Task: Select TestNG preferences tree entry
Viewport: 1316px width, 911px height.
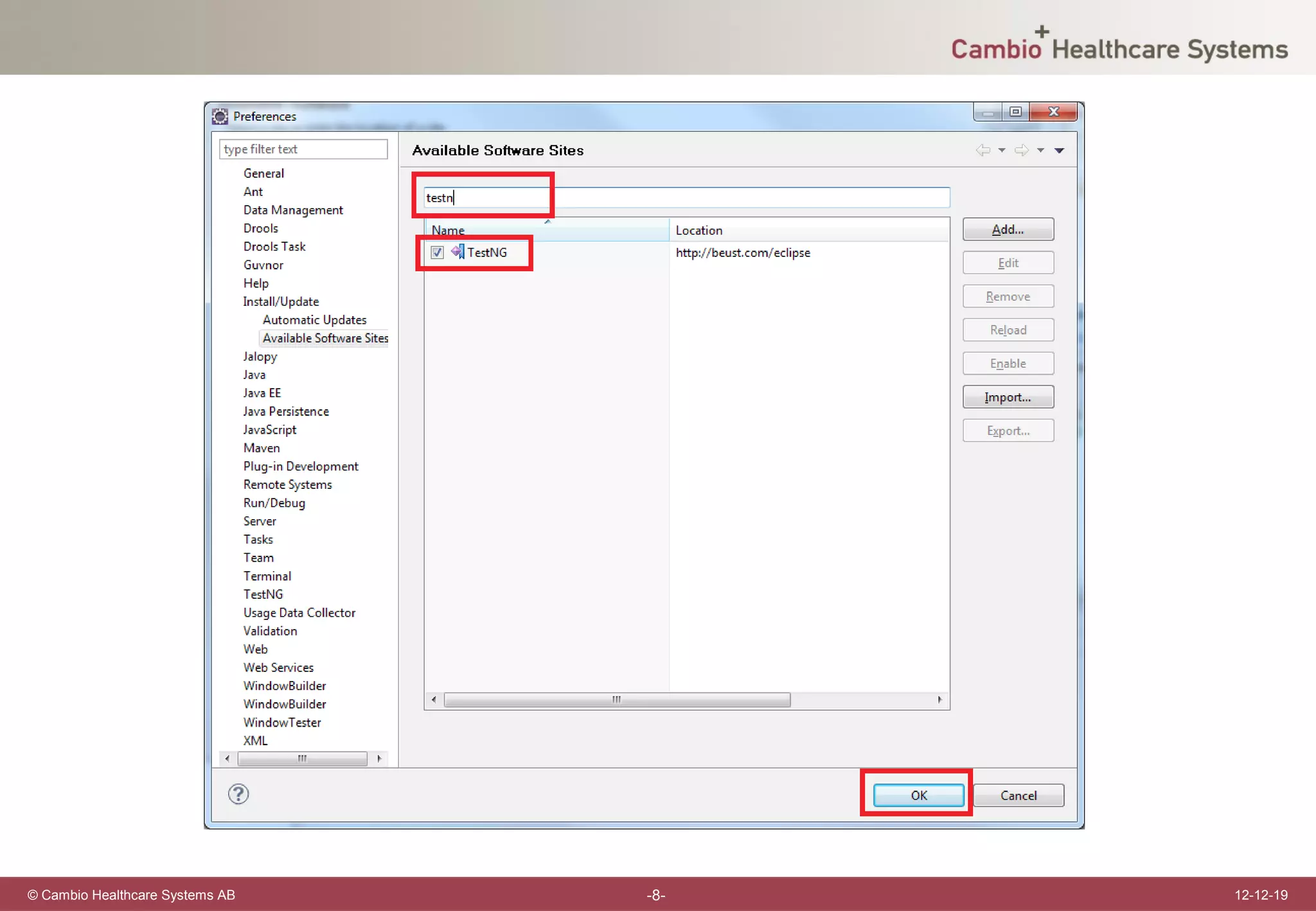Action: pos(263,594)
